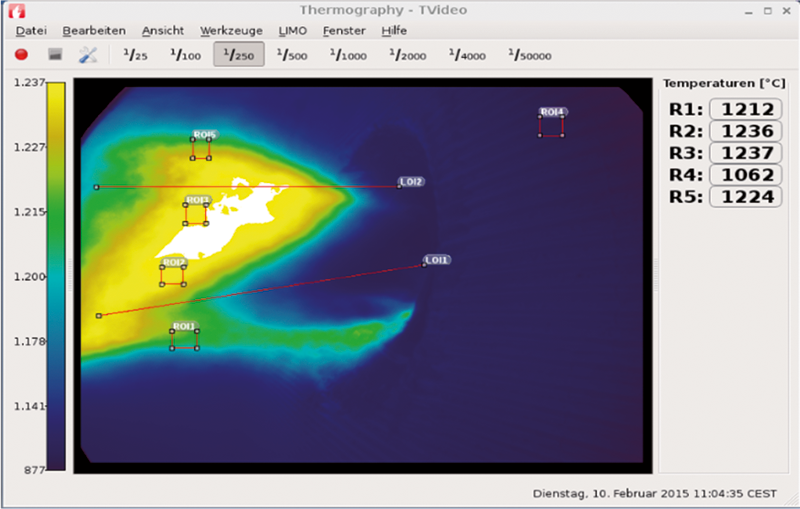Click the red Thermography app icon in title bar
The height and width of the screenshot is (509, 800).
tap(14, 10)
